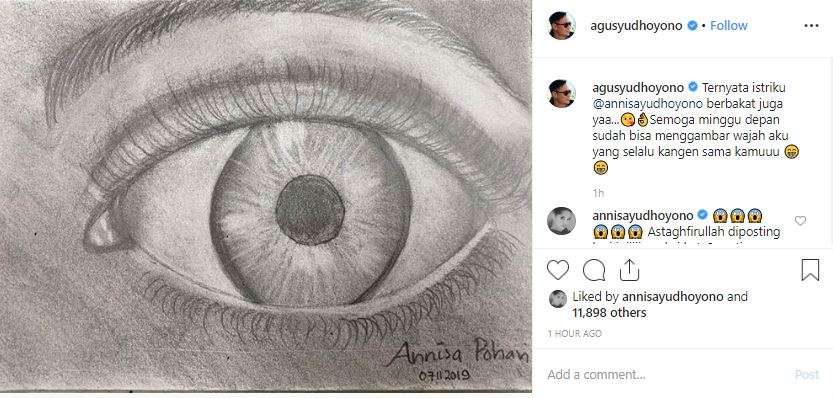
Task: Click the Follow link next to agusyudhoyono
Action: 728,26
